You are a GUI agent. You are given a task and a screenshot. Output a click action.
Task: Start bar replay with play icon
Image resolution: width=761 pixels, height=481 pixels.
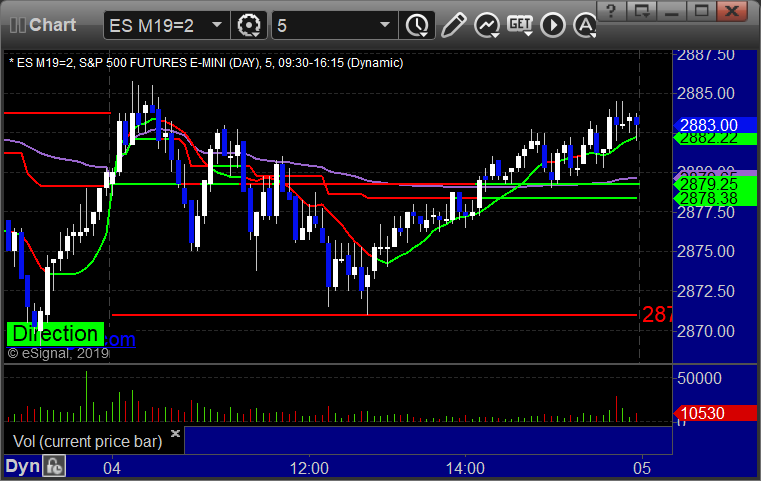553,25
